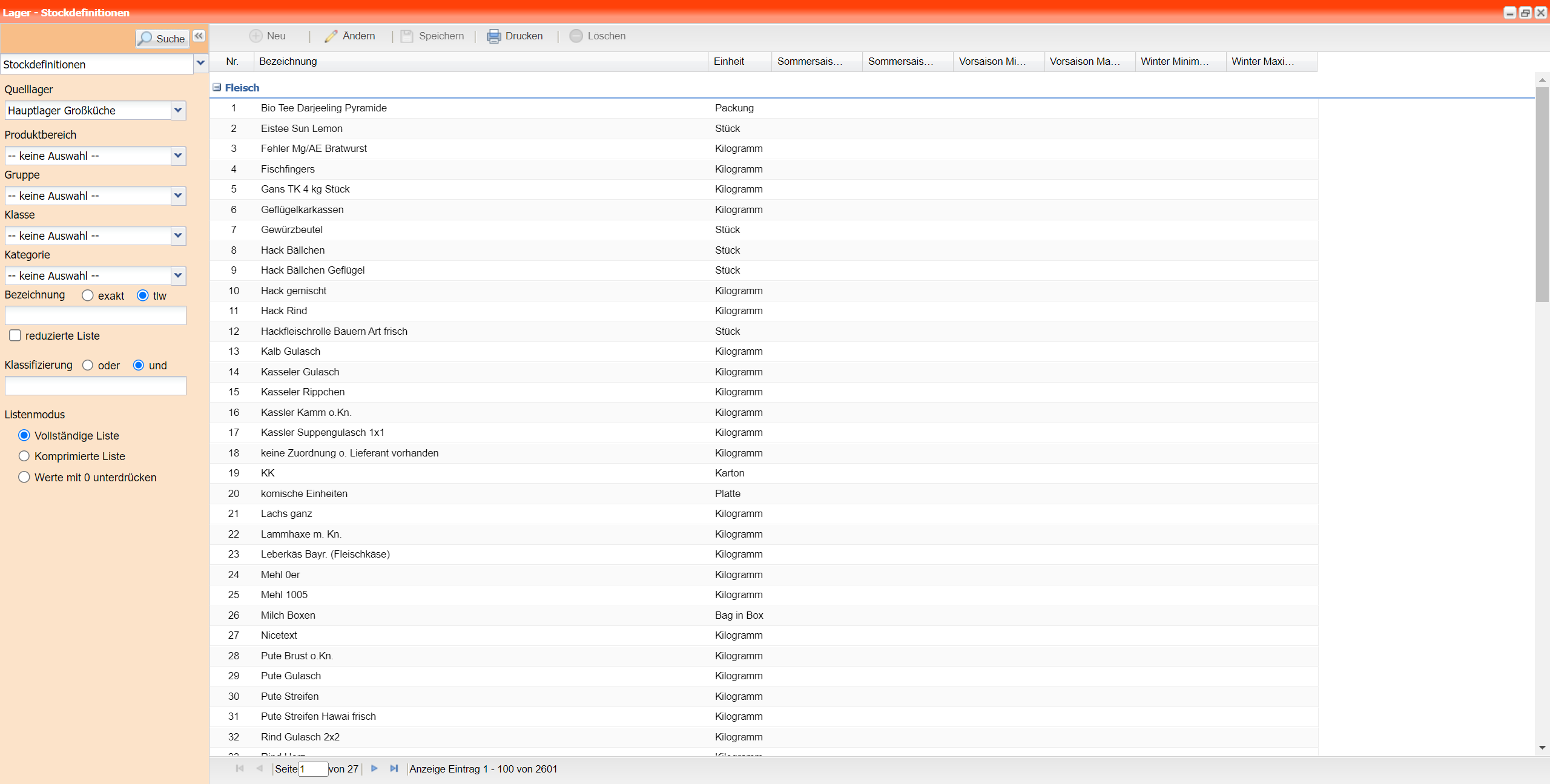The width and height of the screenshot is (1550, 784).
Task: Select the exakt radio button
Action: (x=88, y=295)
